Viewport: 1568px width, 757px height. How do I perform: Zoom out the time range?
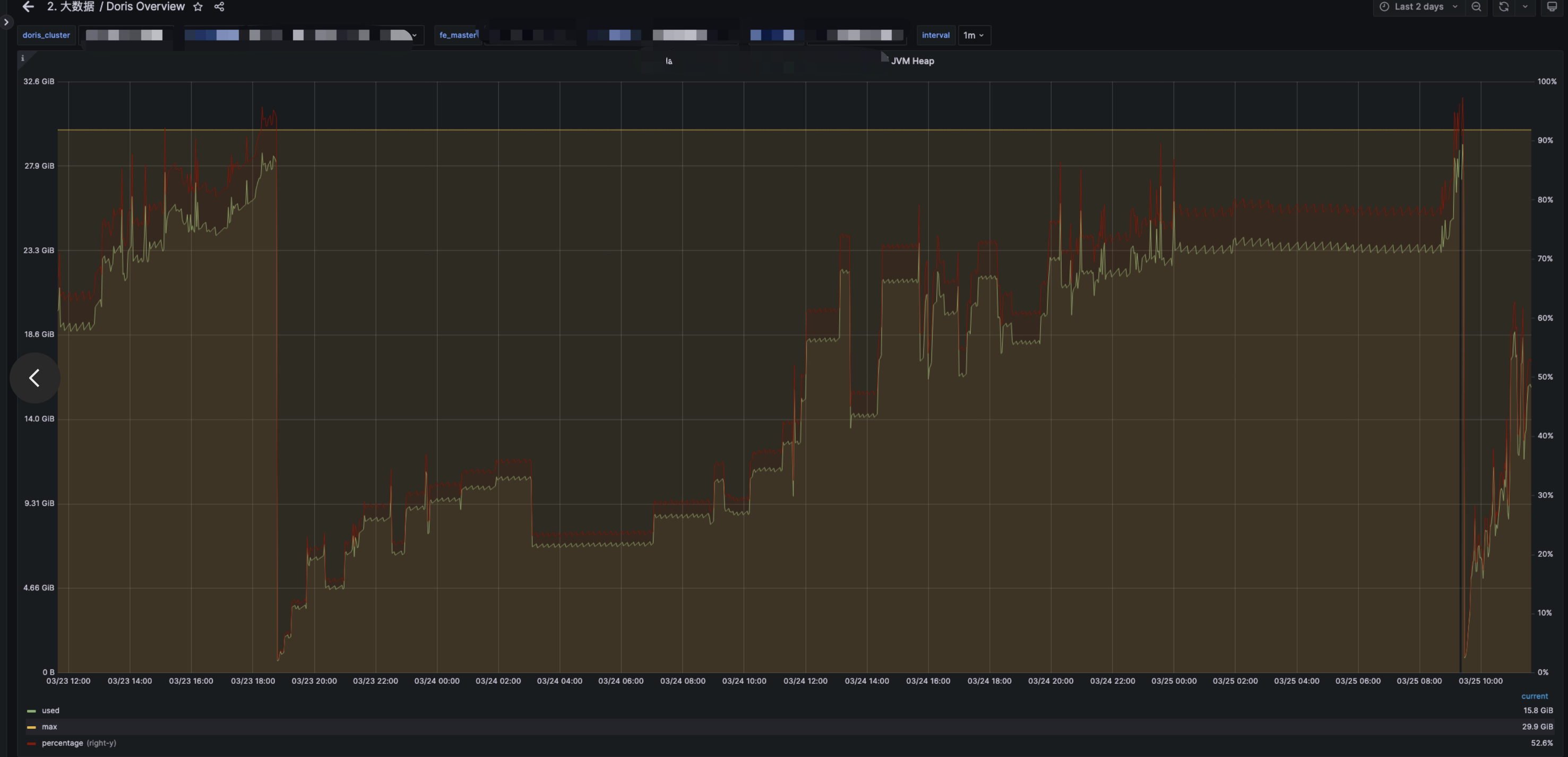click(x=1476, y=7)
